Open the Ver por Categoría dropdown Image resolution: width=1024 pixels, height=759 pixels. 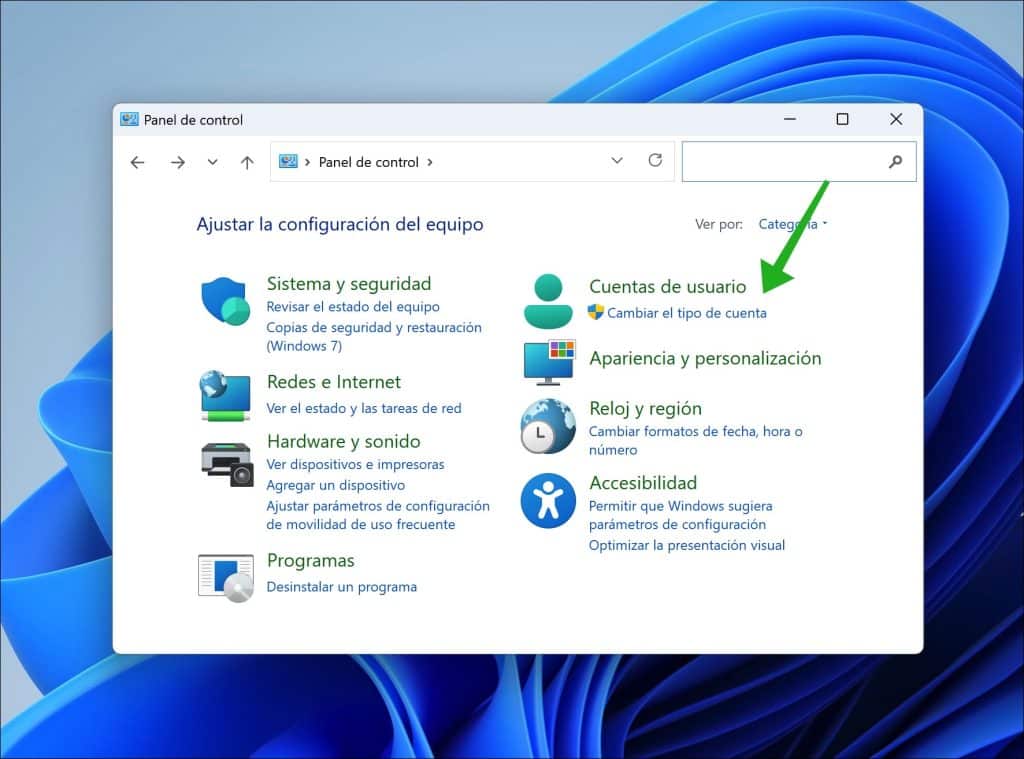pos(793,224)
